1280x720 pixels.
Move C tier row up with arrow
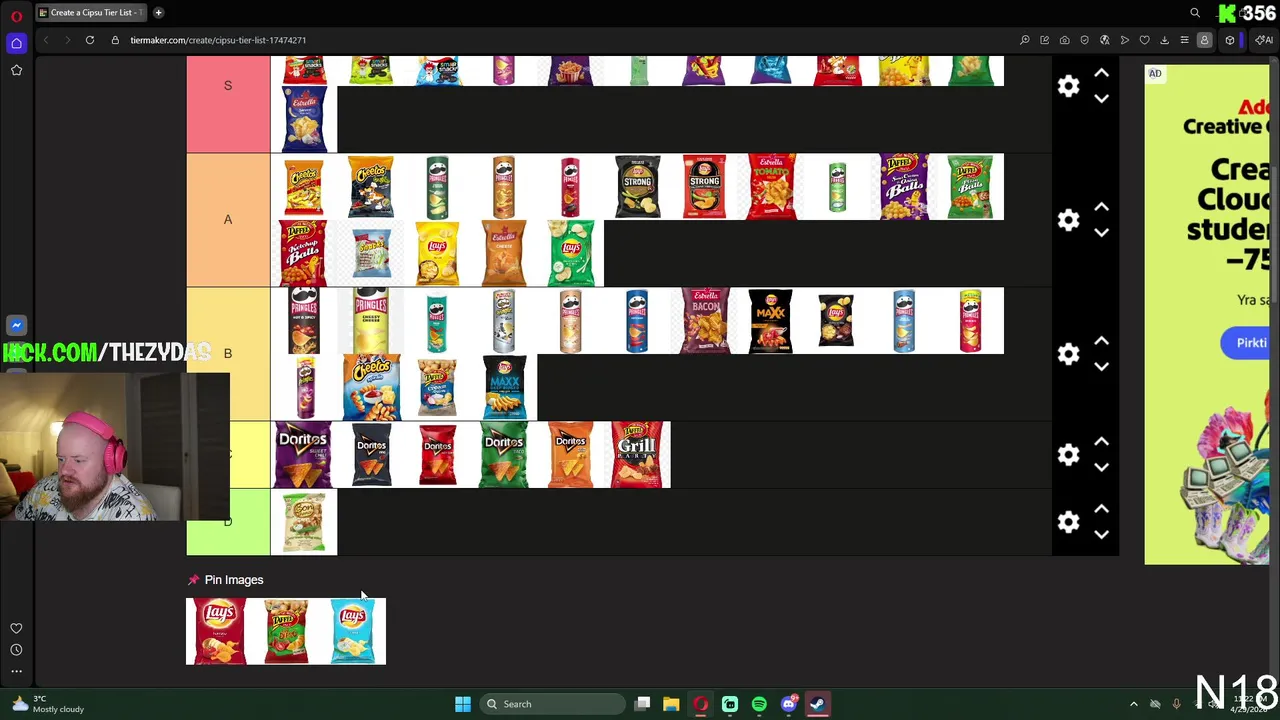(x=1101, y=442)
